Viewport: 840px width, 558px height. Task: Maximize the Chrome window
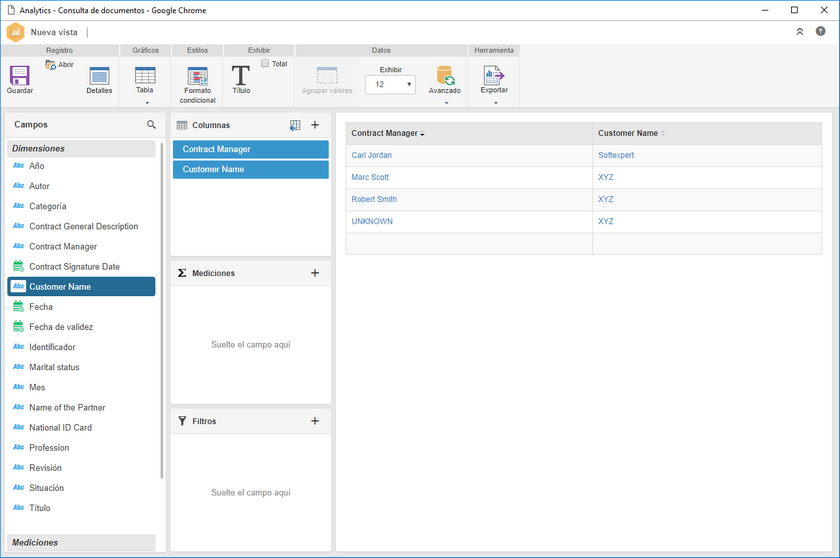coord(794,10)
